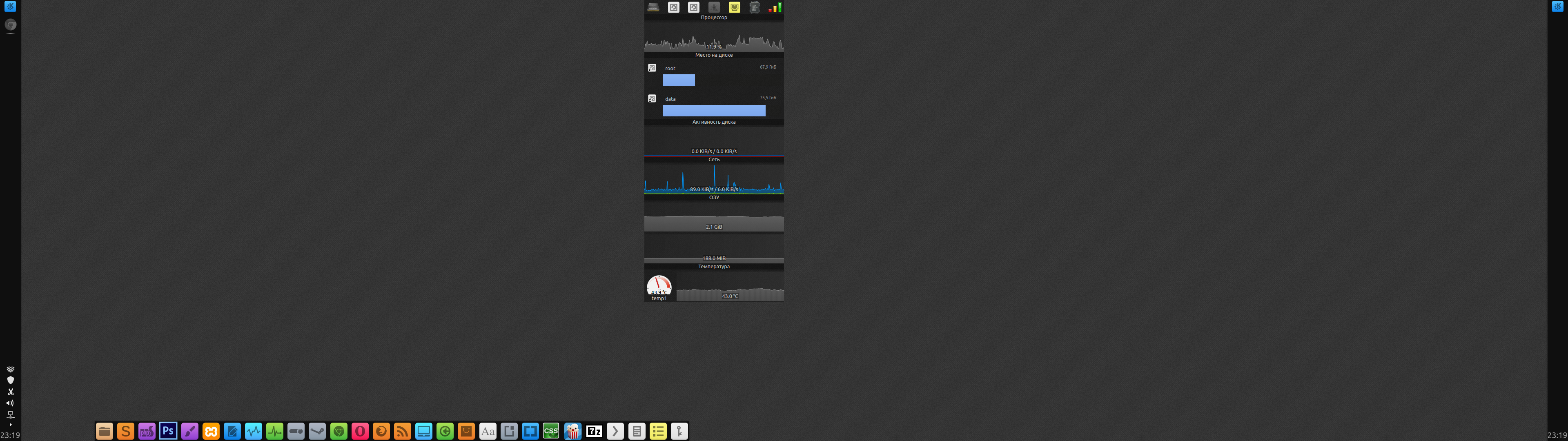The width and height of the screenshot is (1568, 441).
Task: Open the yellow list notes icon
Action: [657, 431]
